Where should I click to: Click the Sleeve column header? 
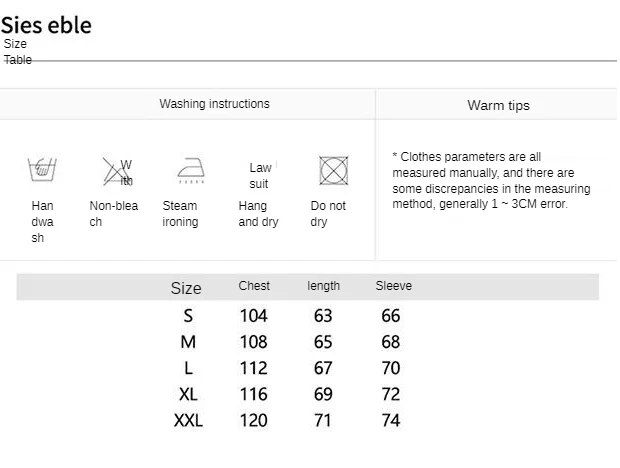click(x=393, y=286)
